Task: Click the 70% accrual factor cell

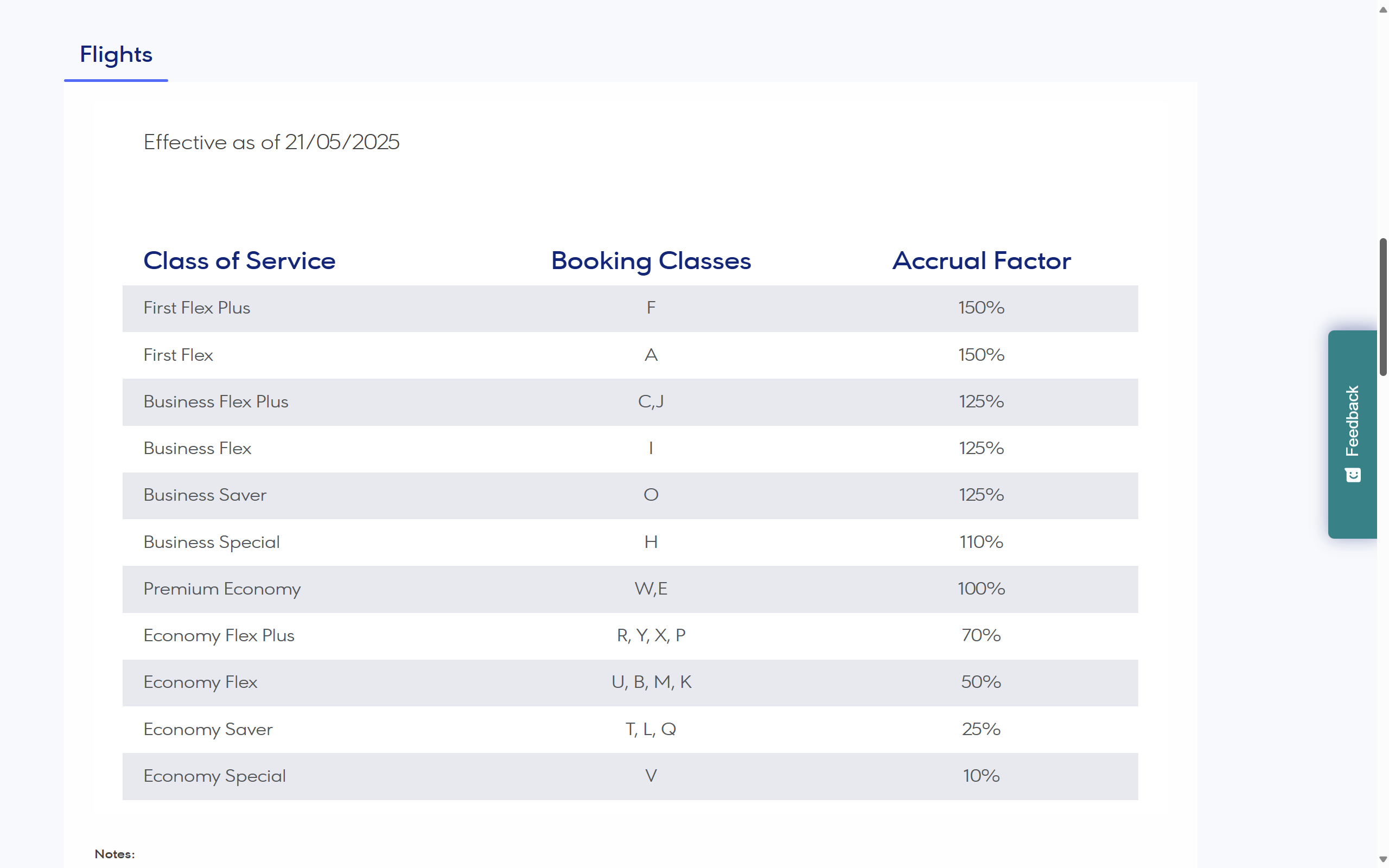Action: click(981, 635)
